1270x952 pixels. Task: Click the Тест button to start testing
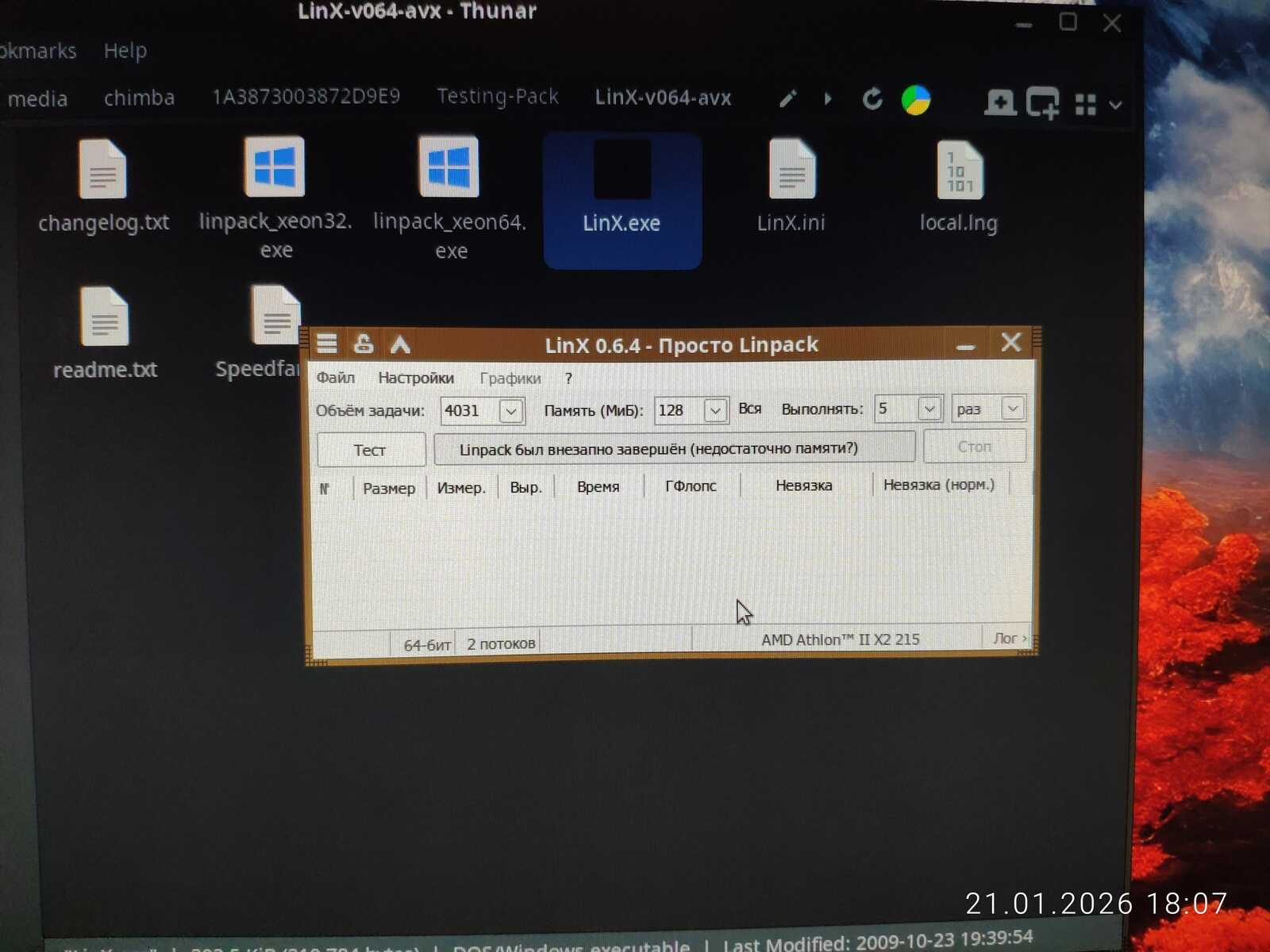pos(371,450)
